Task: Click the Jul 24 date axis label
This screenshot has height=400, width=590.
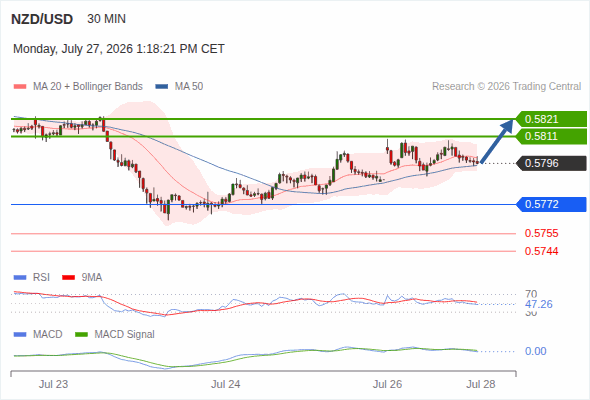Action: tap(225, 385)
